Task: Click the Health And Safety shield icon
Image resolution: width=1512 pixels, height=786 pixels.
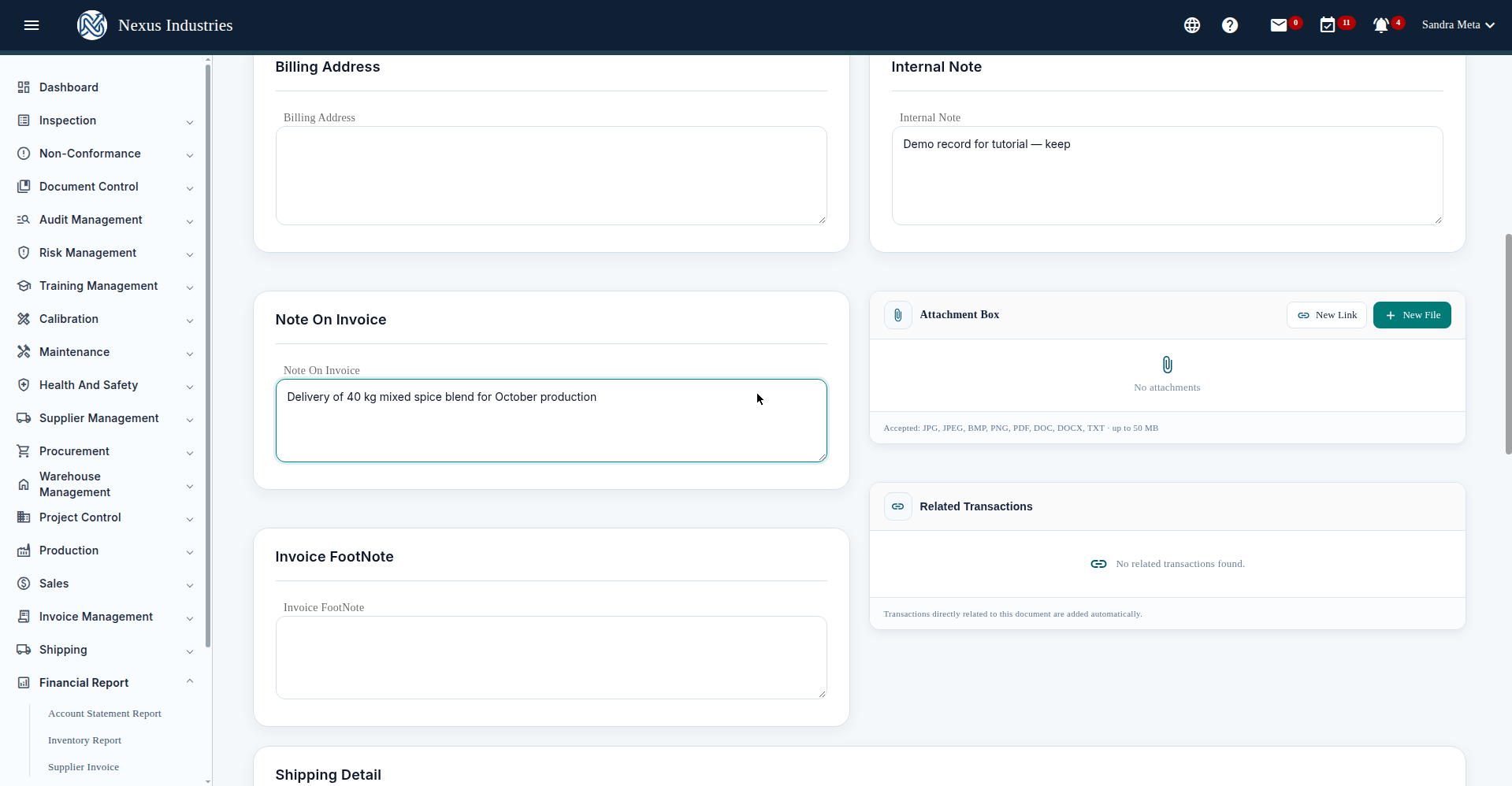Action: [x=24, y=385]
